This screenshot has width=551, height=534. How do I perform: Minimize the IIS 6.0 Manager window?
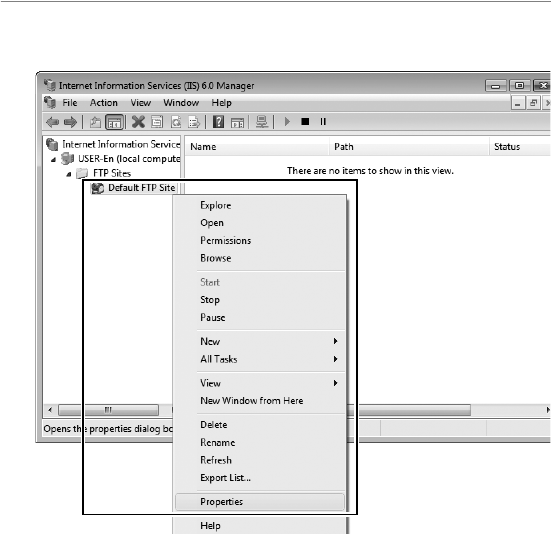[495, 86]
